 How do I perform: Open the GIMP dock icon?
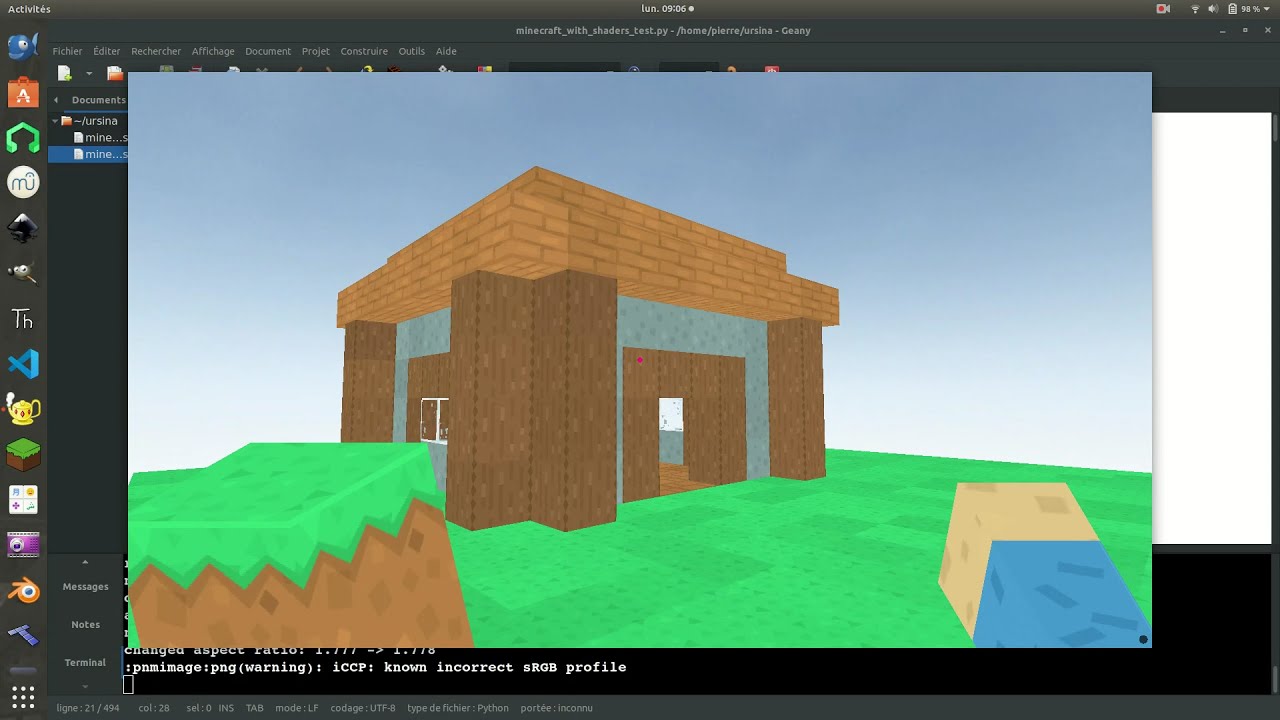[x=23, y=273]
